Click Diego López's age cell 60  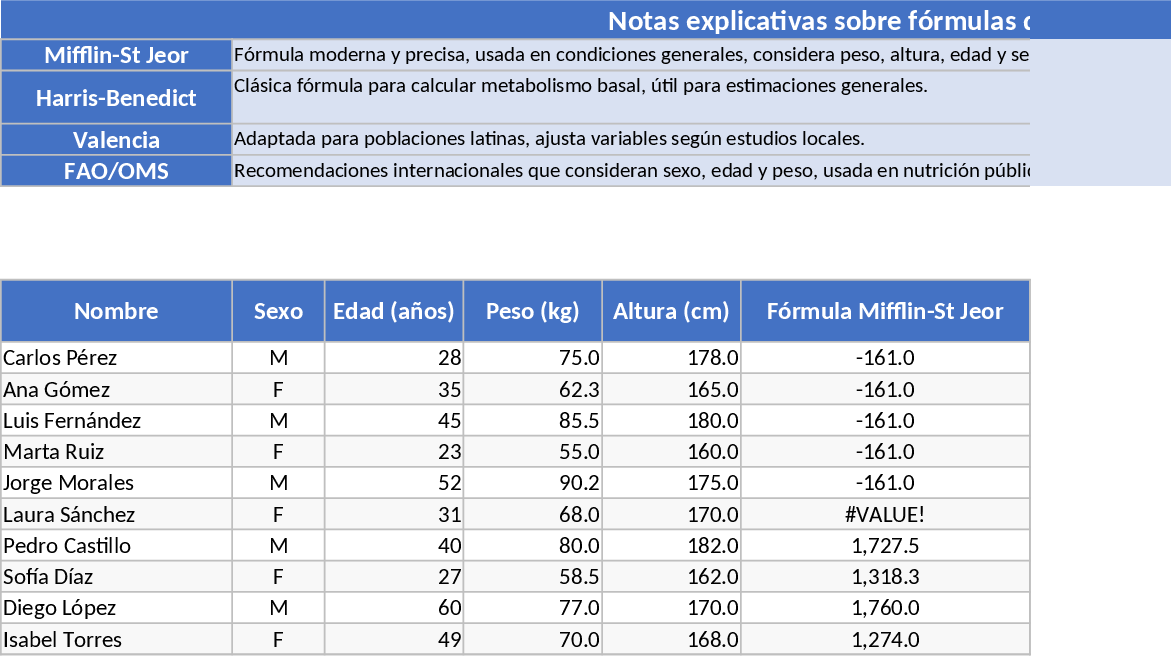click(394, 608)
